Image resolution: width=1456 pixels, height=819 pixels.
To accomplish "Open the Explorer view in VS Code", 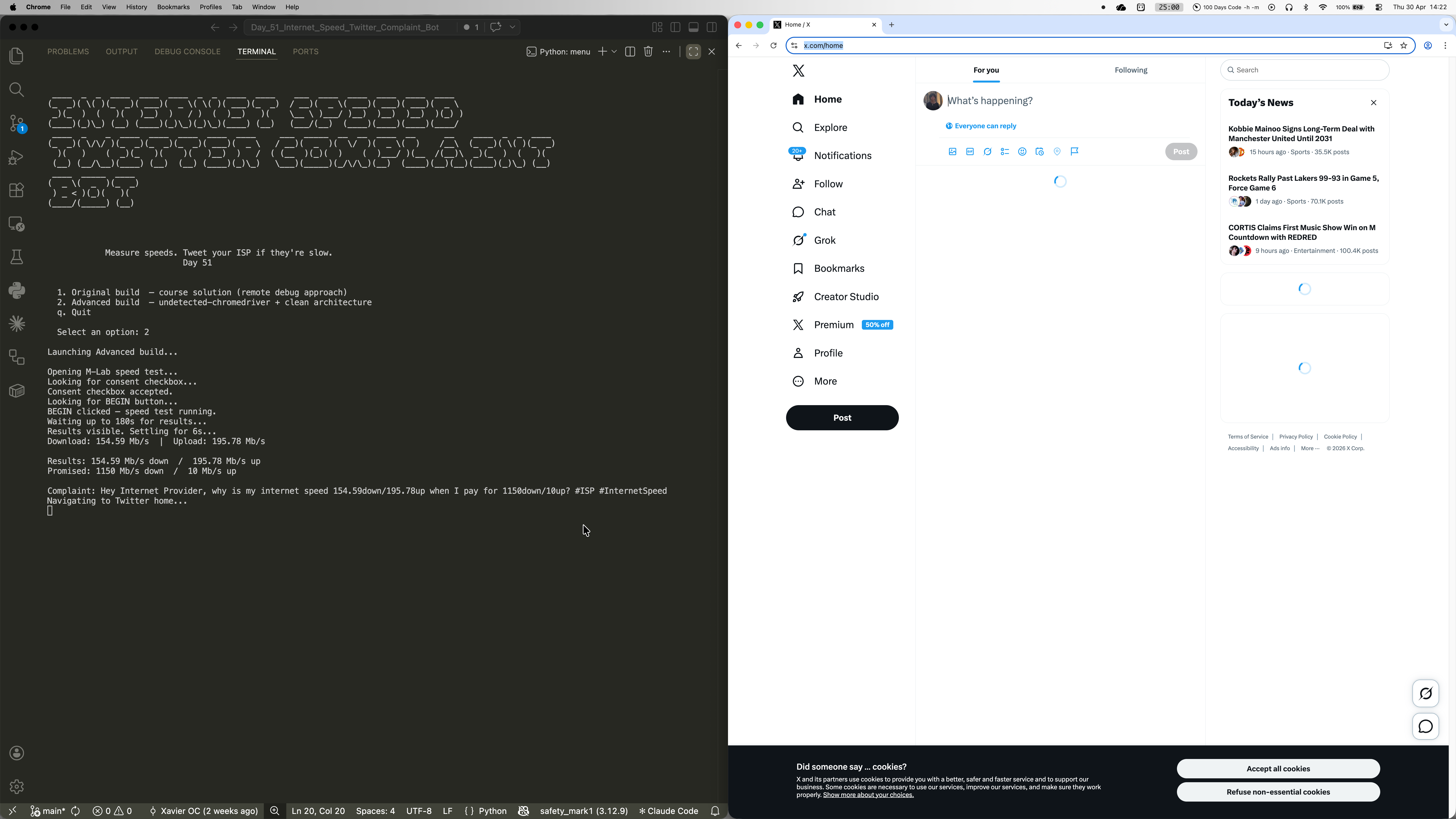I will pyautogui.click(x=16, y=55).
